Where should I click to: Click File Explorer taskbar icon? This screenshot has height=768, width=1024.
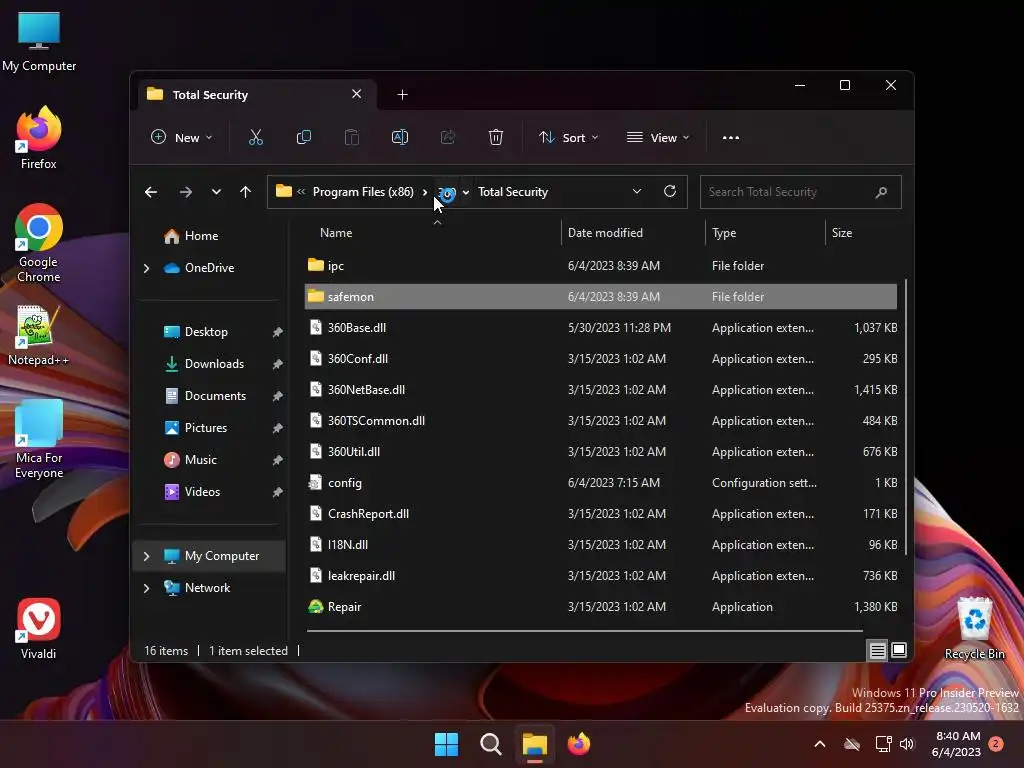(x=534, y=744)
